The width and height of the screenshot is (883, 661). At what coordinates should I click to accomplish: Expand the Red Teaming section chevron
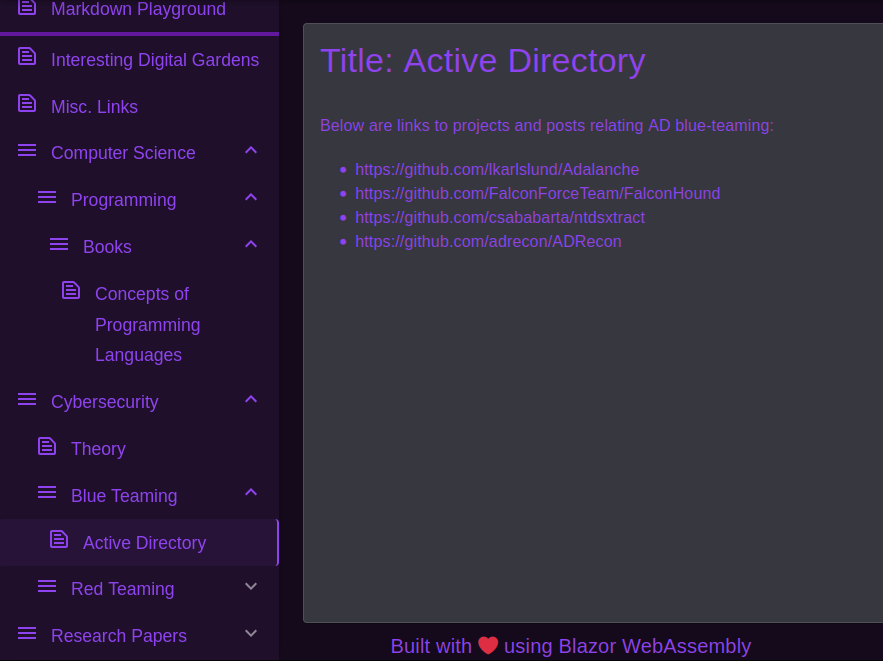pyautogui.click(x=251, y=587)
